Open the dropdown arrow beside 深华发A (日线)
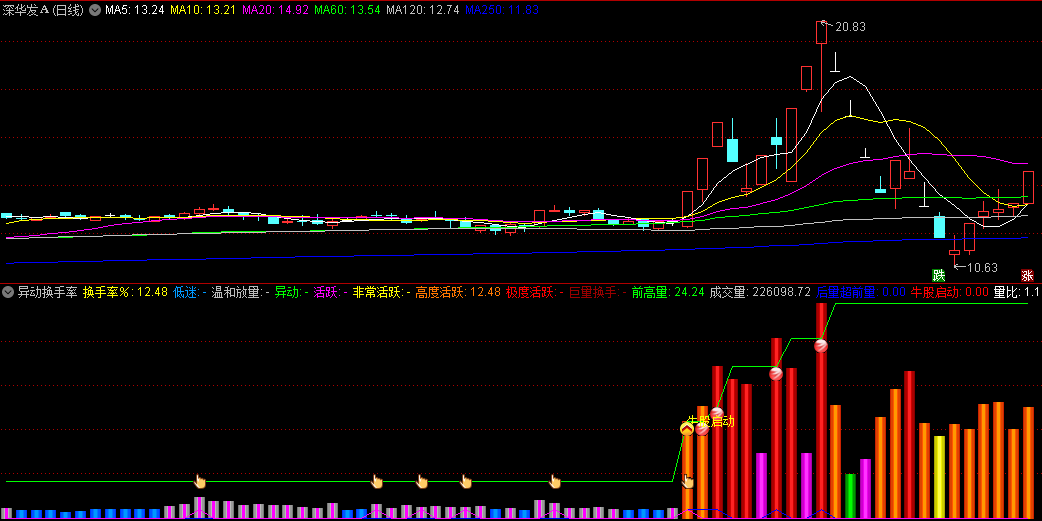1042x521 pixels. coord(95,10)
